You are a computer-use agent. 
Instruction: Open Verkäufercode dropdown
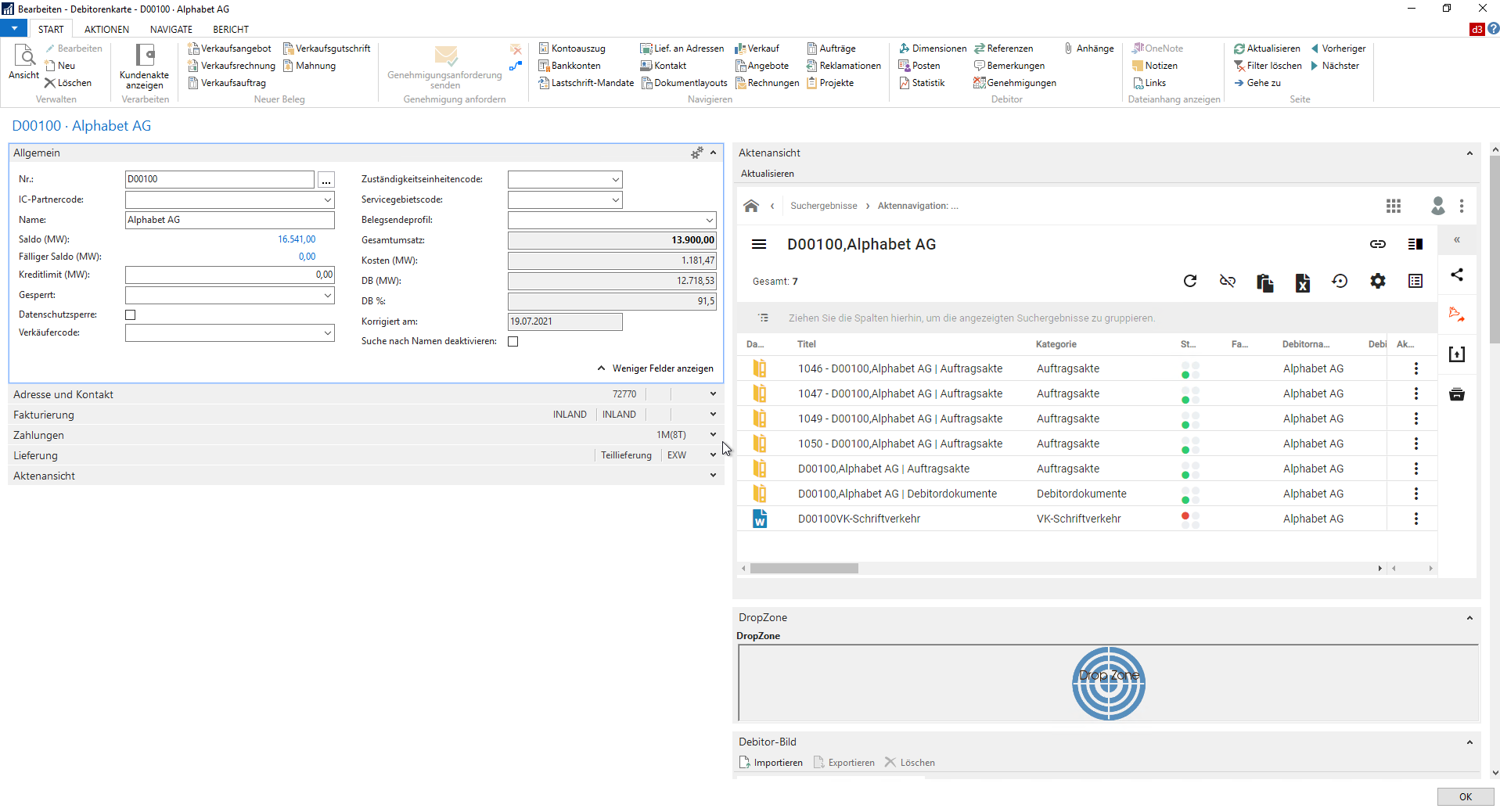pyautogui.click(x=327, y=332)
